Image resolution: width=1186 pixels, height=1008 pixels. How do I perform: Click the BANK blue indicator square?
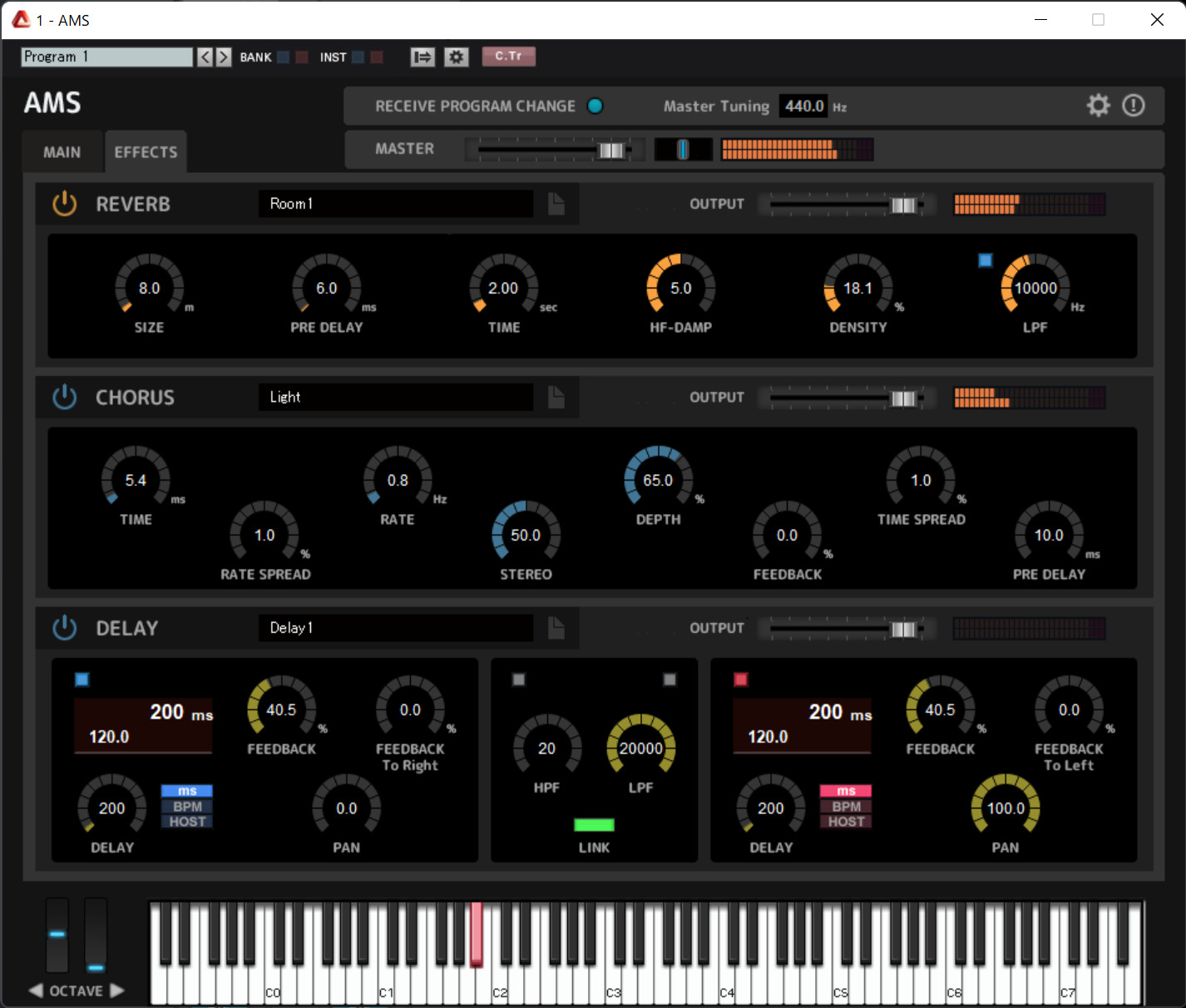point(283,57)
